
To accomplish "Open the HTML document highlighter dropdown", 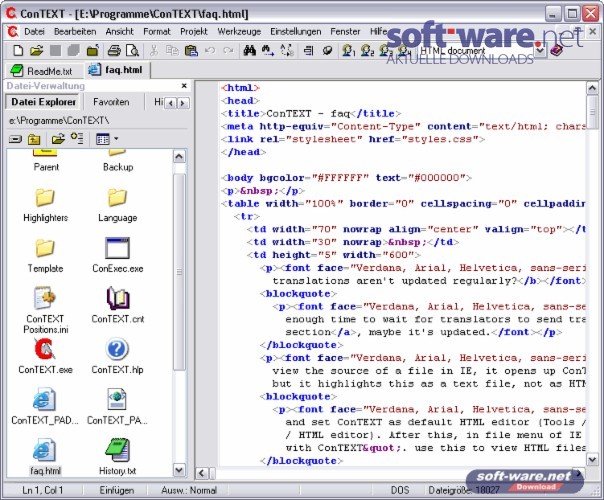I will coord(540,50).
